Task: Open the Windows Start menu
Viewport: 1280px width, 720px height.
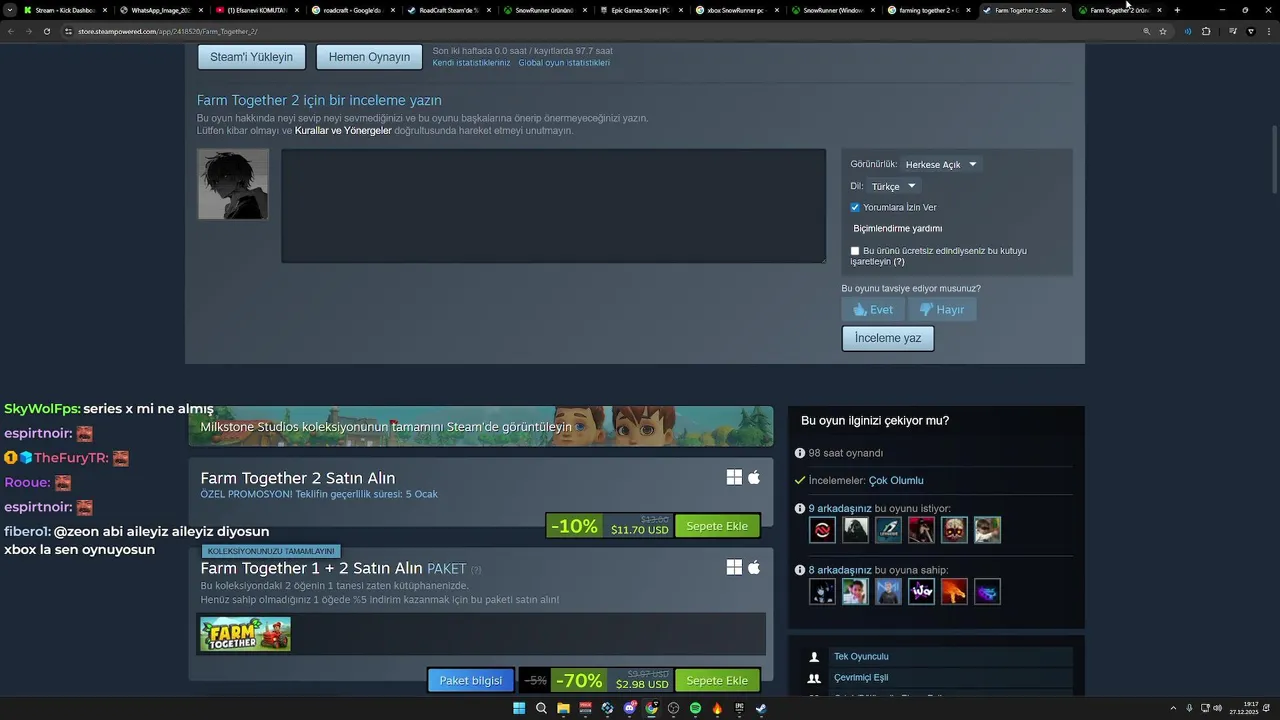Action: [x=519, y=708]
